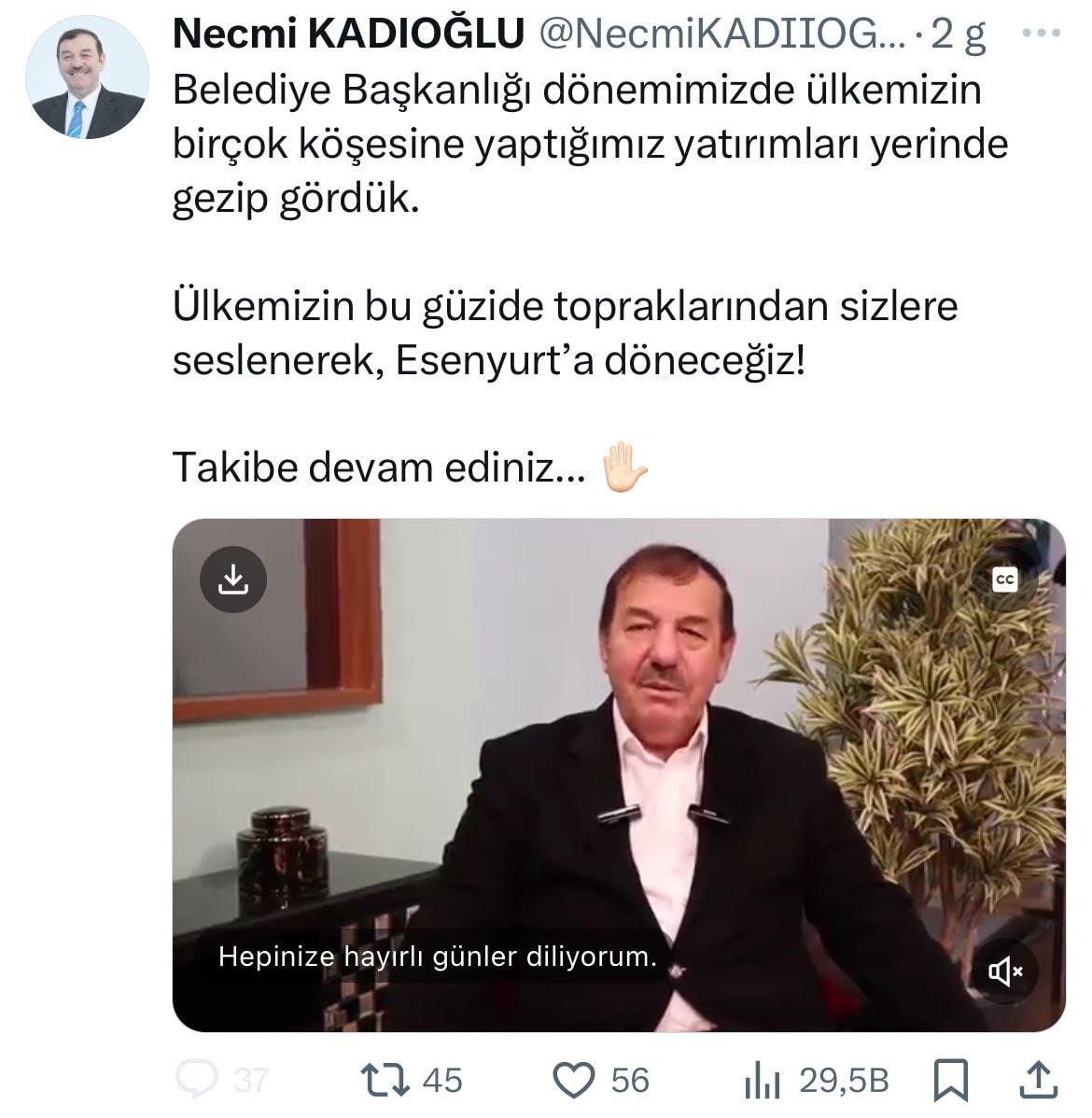This screenshot has height=1118, width=1092.
Task: Open tweet by clicking 'Takibe devam ediniz...' text
Action: [x=379, y=468]
